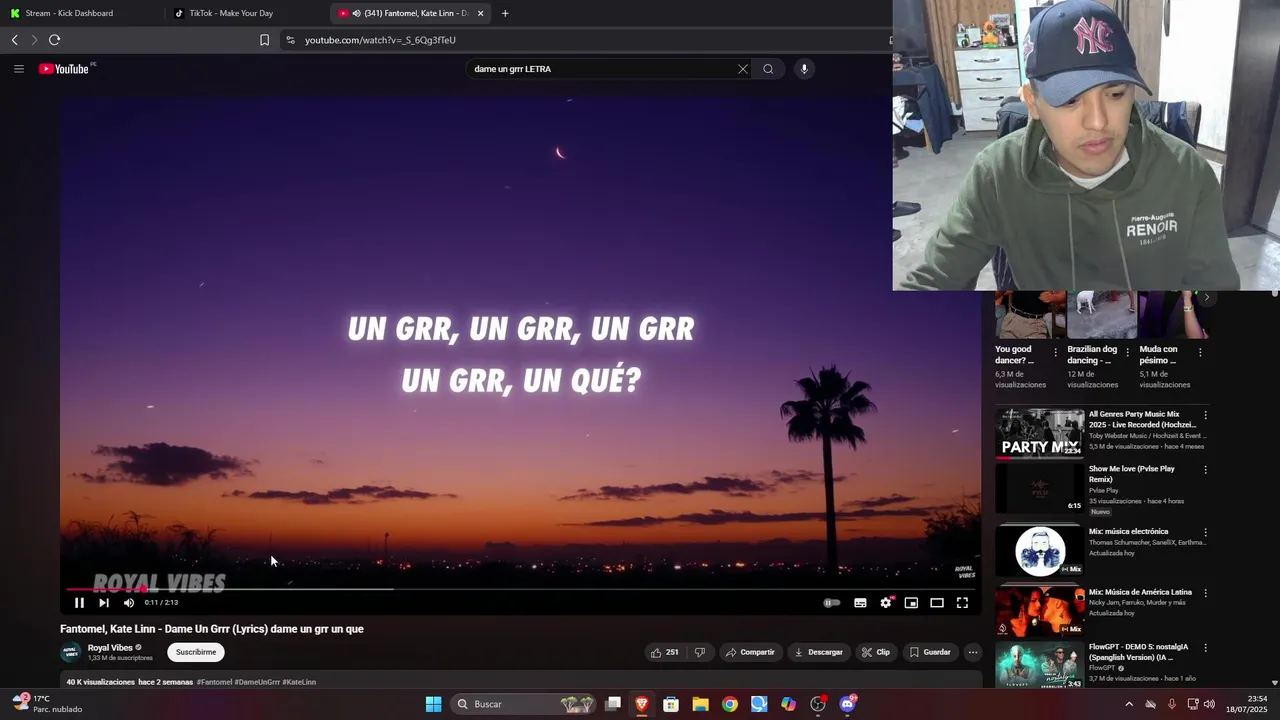Click the address bar URL
Viewport: 1280px width, 720px height.
[380, 40]
